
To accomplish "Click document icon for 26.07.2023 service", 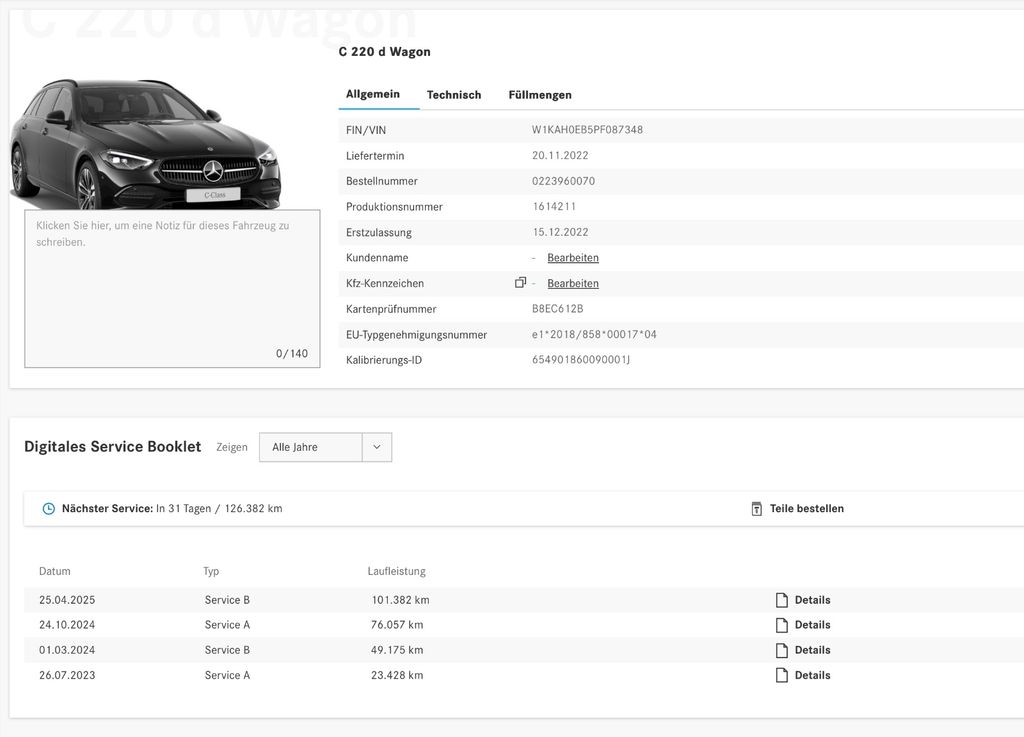I will point(782,675).
